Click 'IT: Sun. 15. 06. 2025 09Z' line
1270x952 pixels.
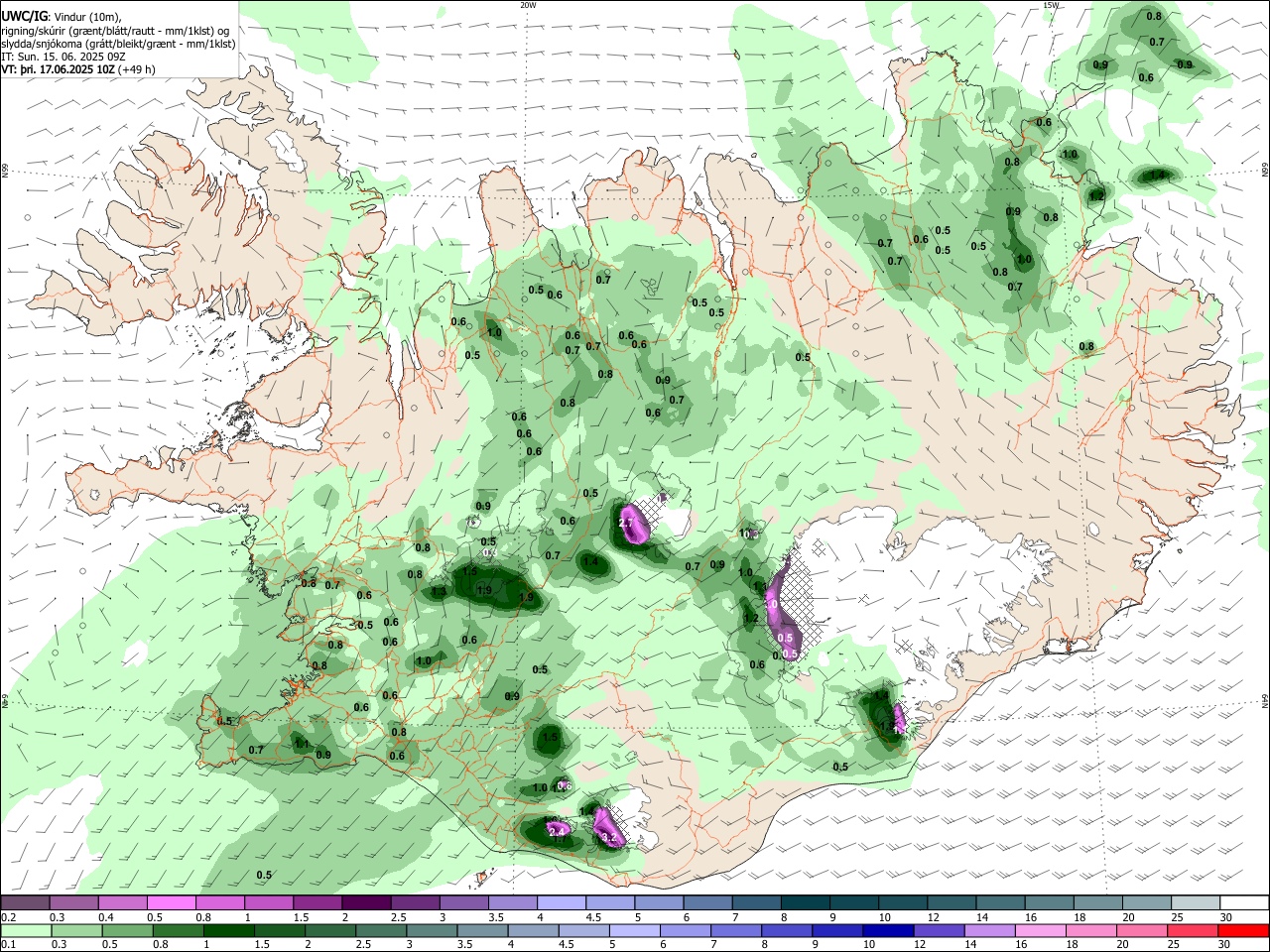[63, 57]
